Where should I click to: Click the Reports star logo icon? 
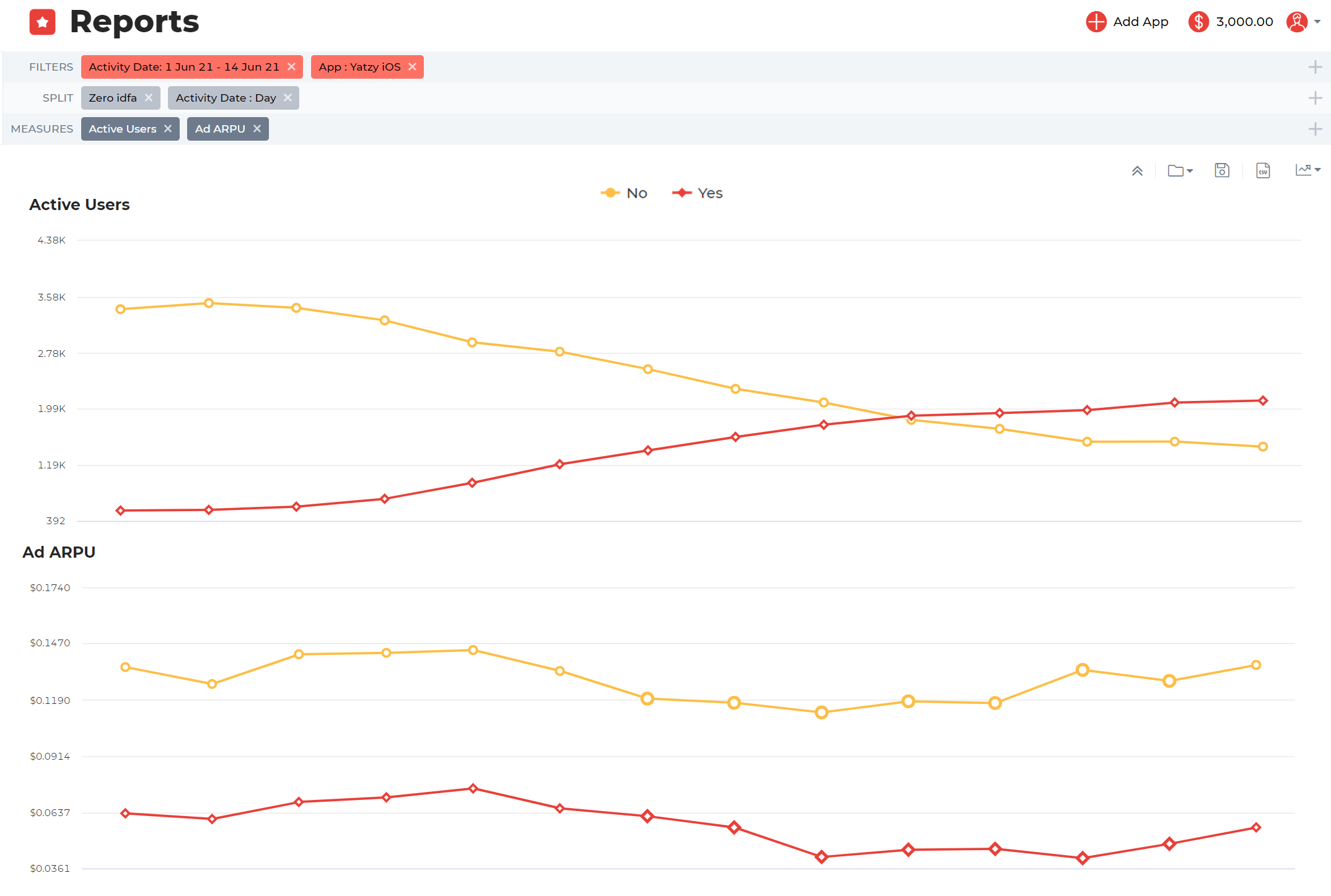[x=41, y=22]
